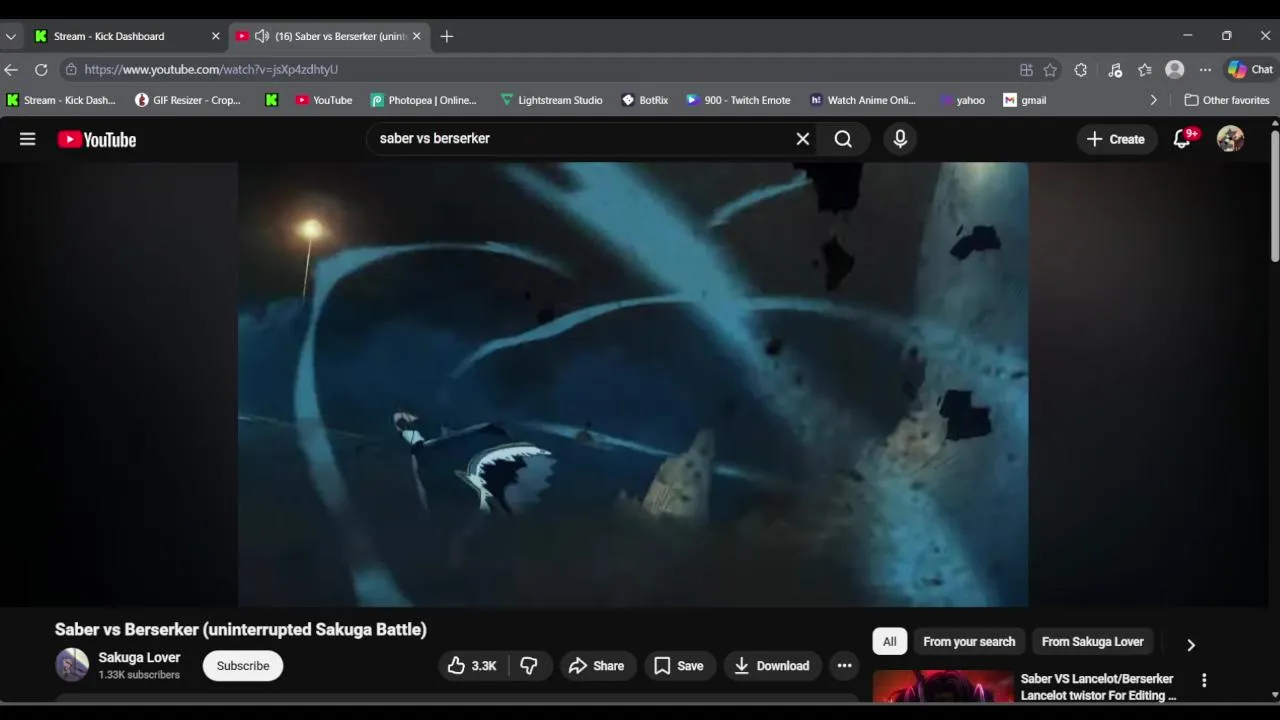Open the account avatar menu

coord(1230,139)
